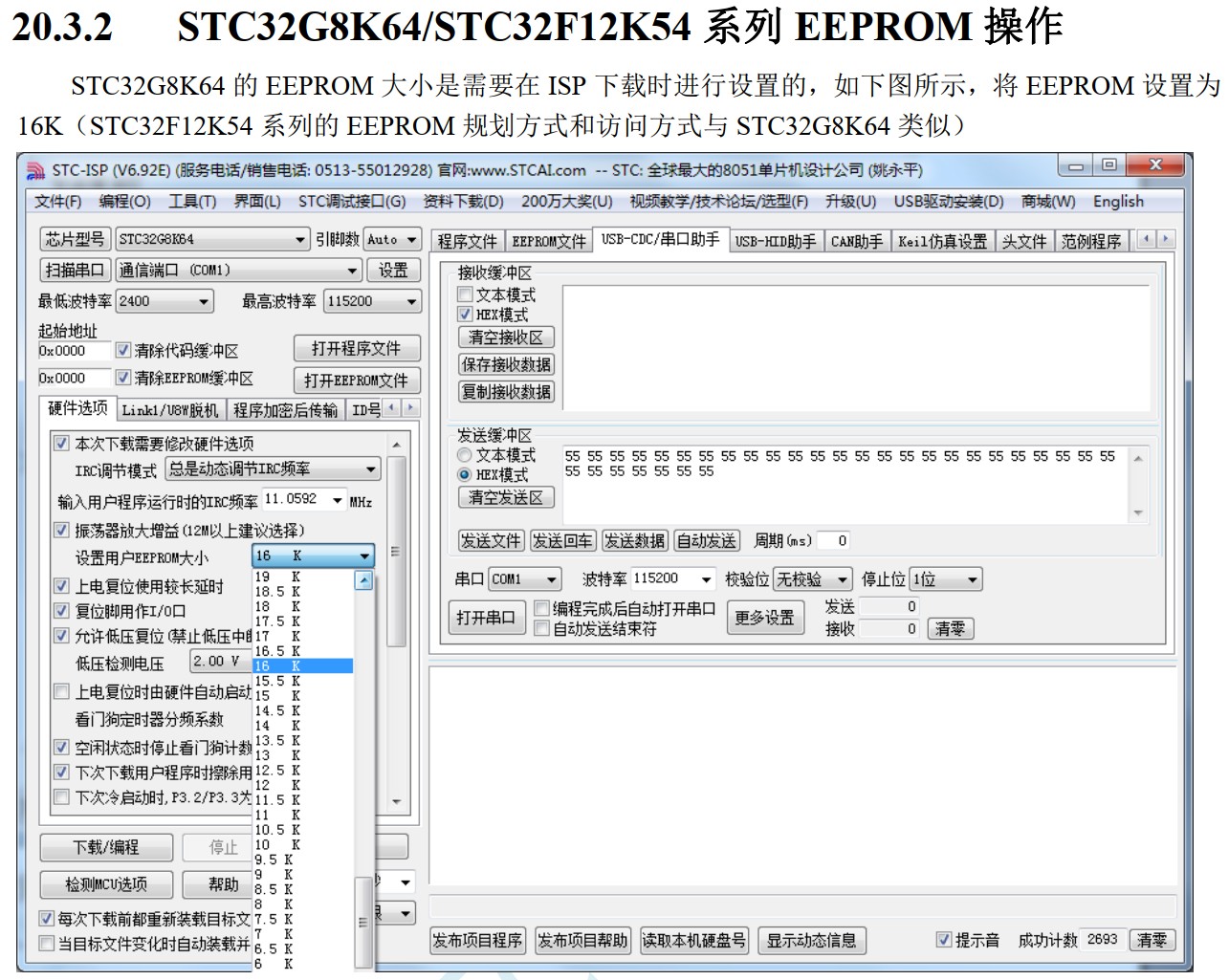
Task: Toggle receive buffer HEX模式 checkbox
Action: 466,314
